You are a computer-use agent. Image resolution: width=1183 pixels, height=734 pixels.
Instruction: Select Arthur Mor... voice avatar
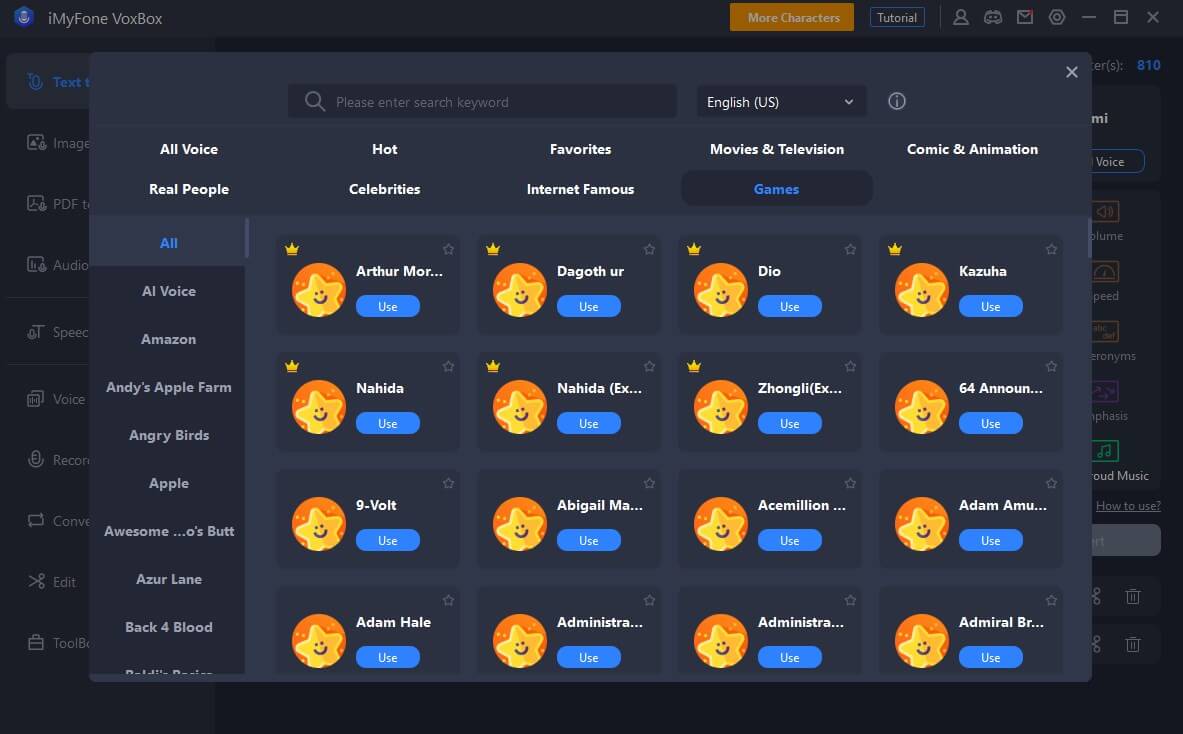click(x=318, y=290)
